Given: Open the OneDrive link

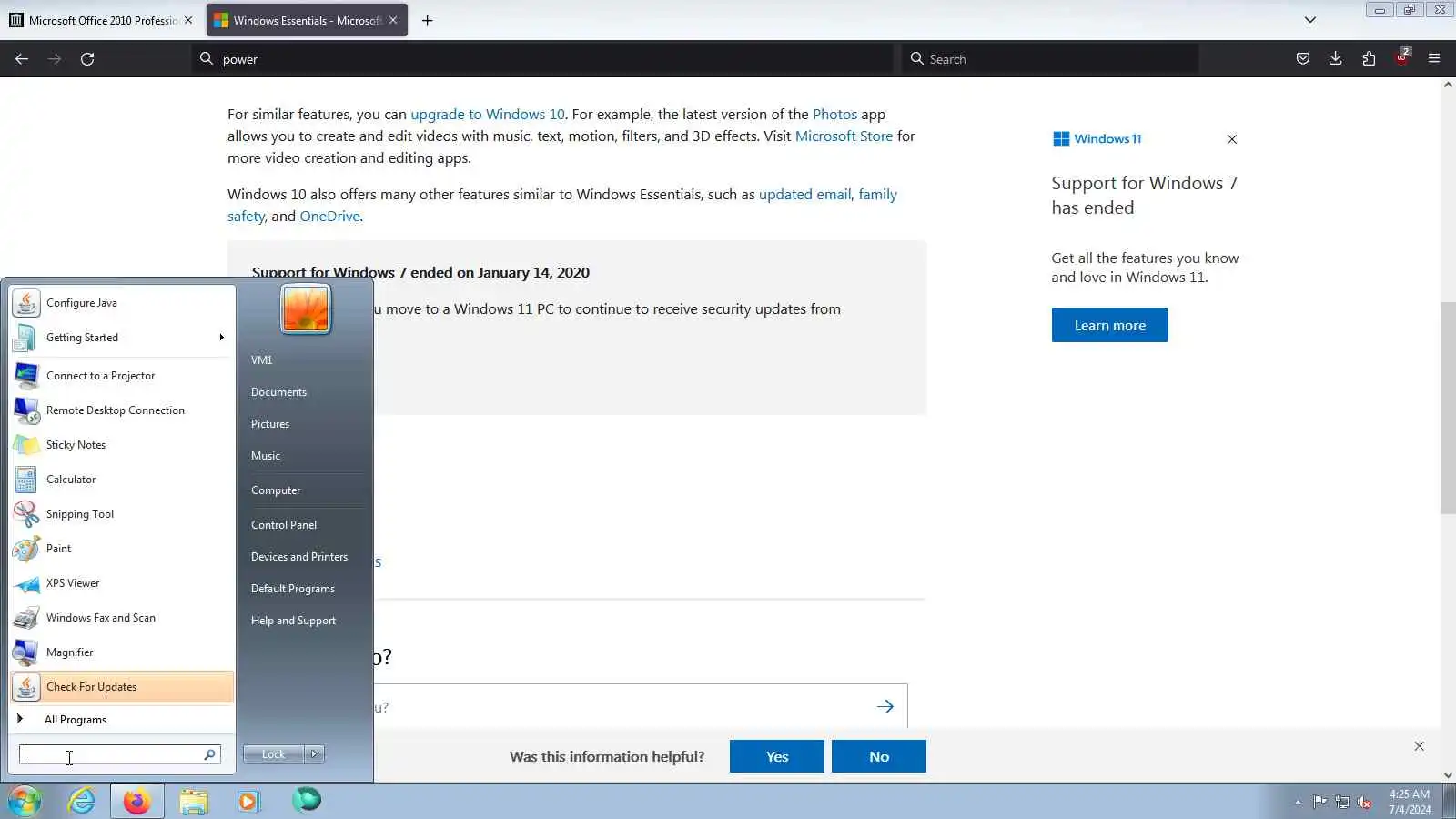Looking at the screenshot, I should (329, 216).
